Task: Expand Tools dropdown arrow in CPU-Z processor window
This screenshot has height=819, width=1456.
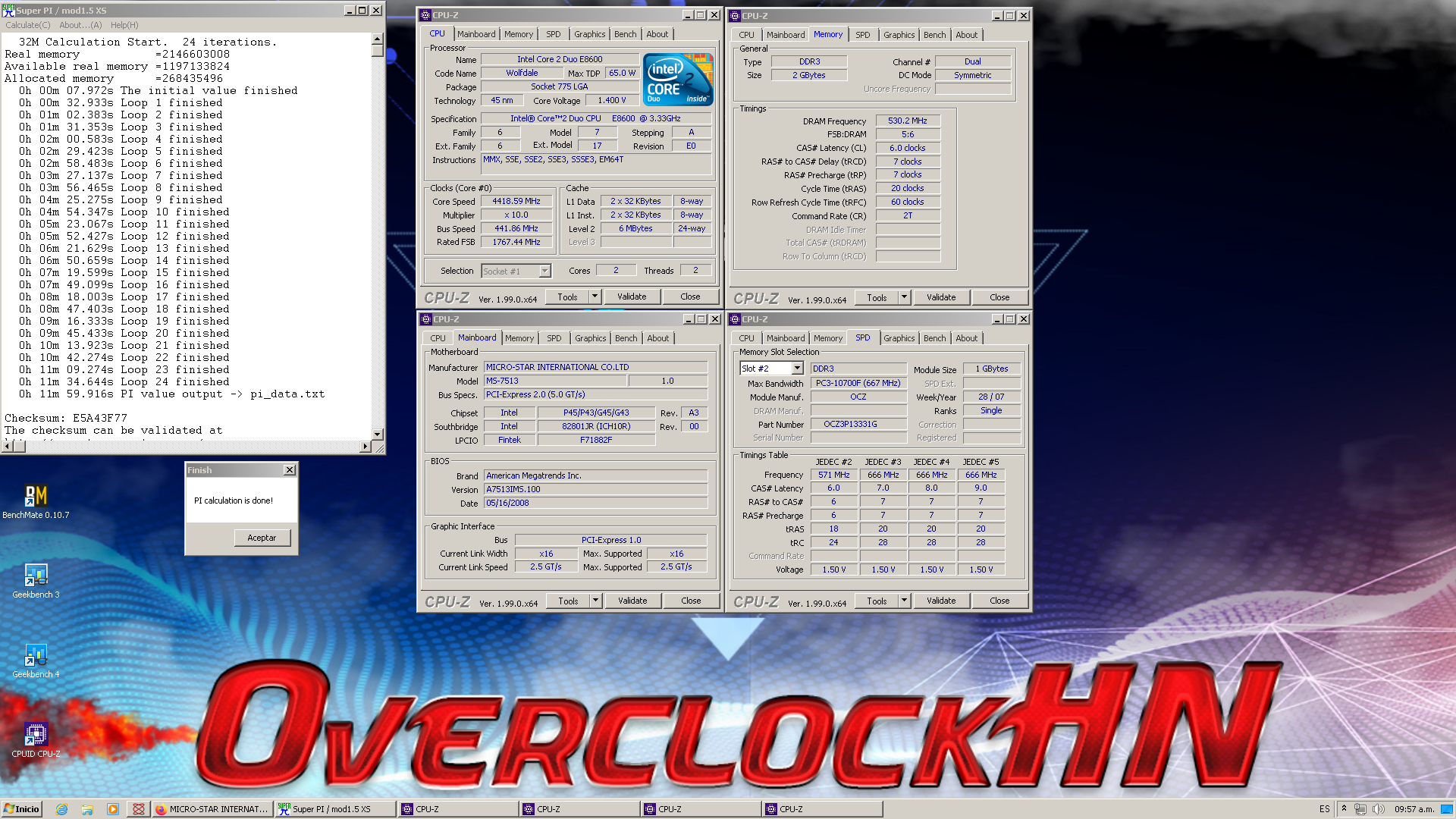Action: (595, 297)
